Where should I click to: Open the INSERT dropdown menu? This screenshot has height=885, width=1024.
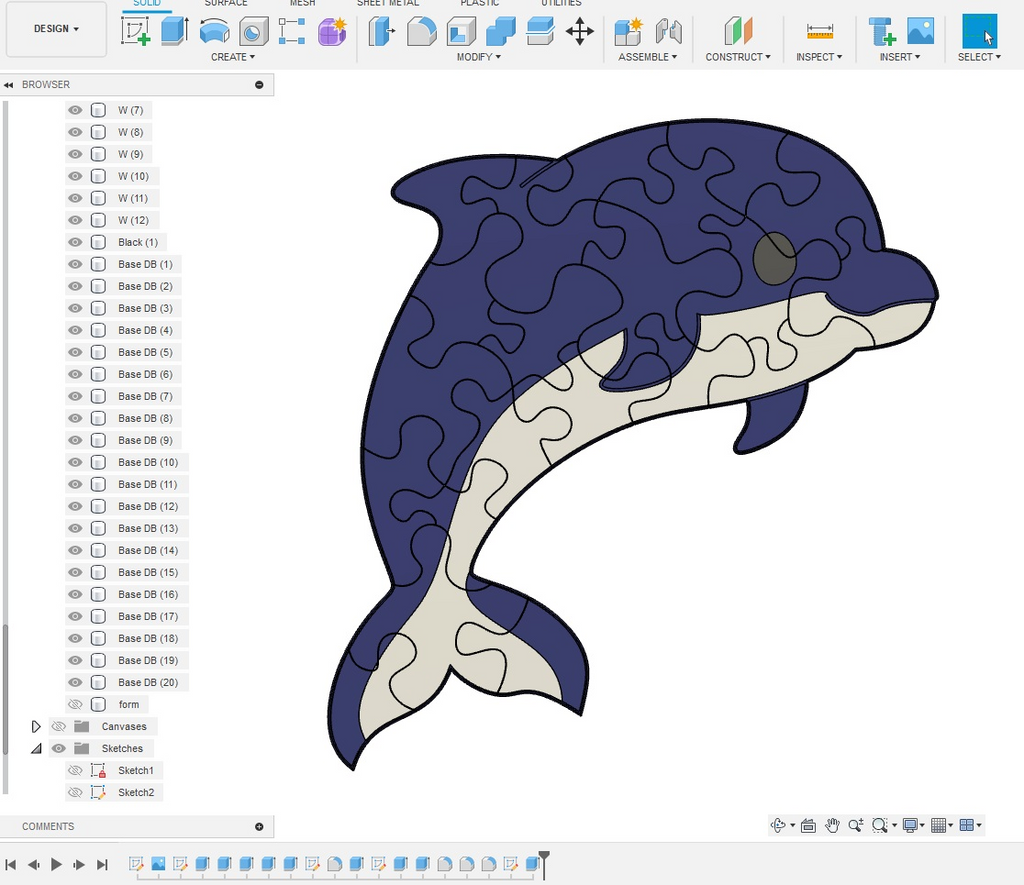click(900, 57)
